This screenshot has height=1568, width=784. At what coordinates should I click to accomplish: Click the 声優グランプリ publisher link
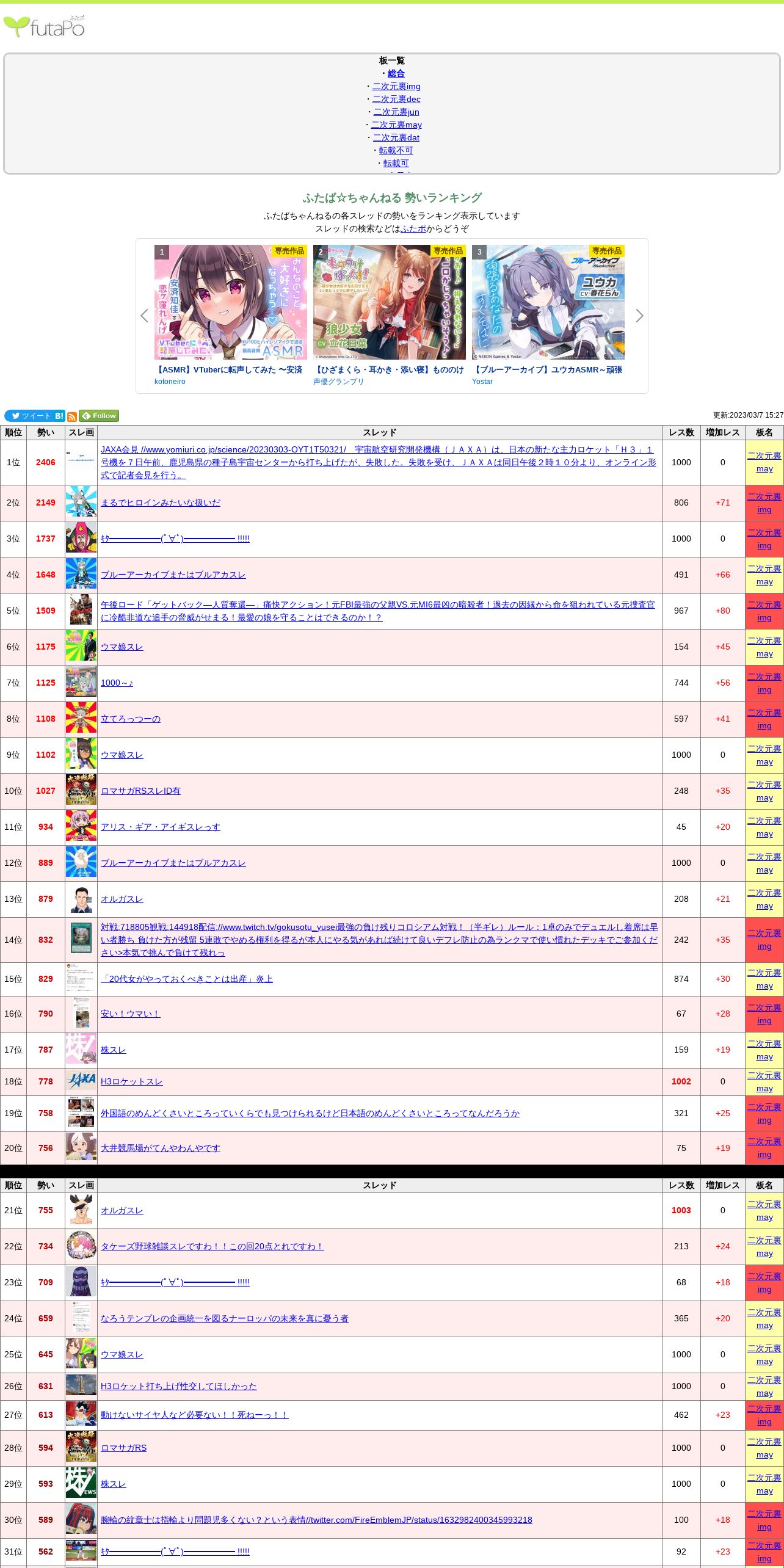(x=338, y=382)
